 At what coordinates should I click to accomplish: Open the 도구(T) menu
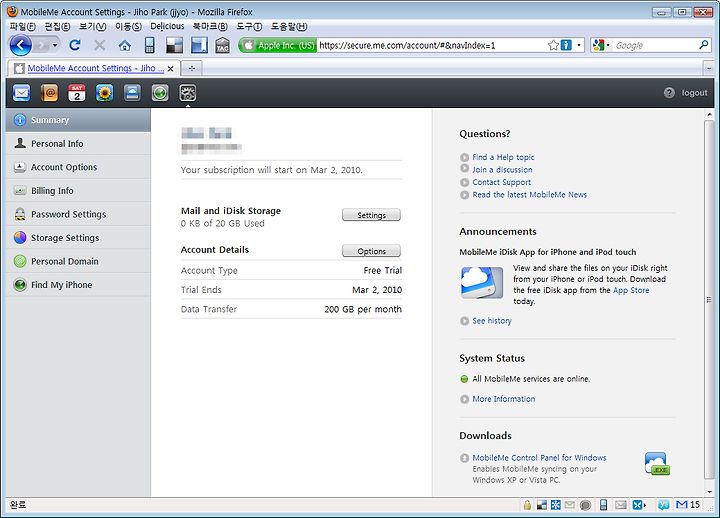point(249,26)
